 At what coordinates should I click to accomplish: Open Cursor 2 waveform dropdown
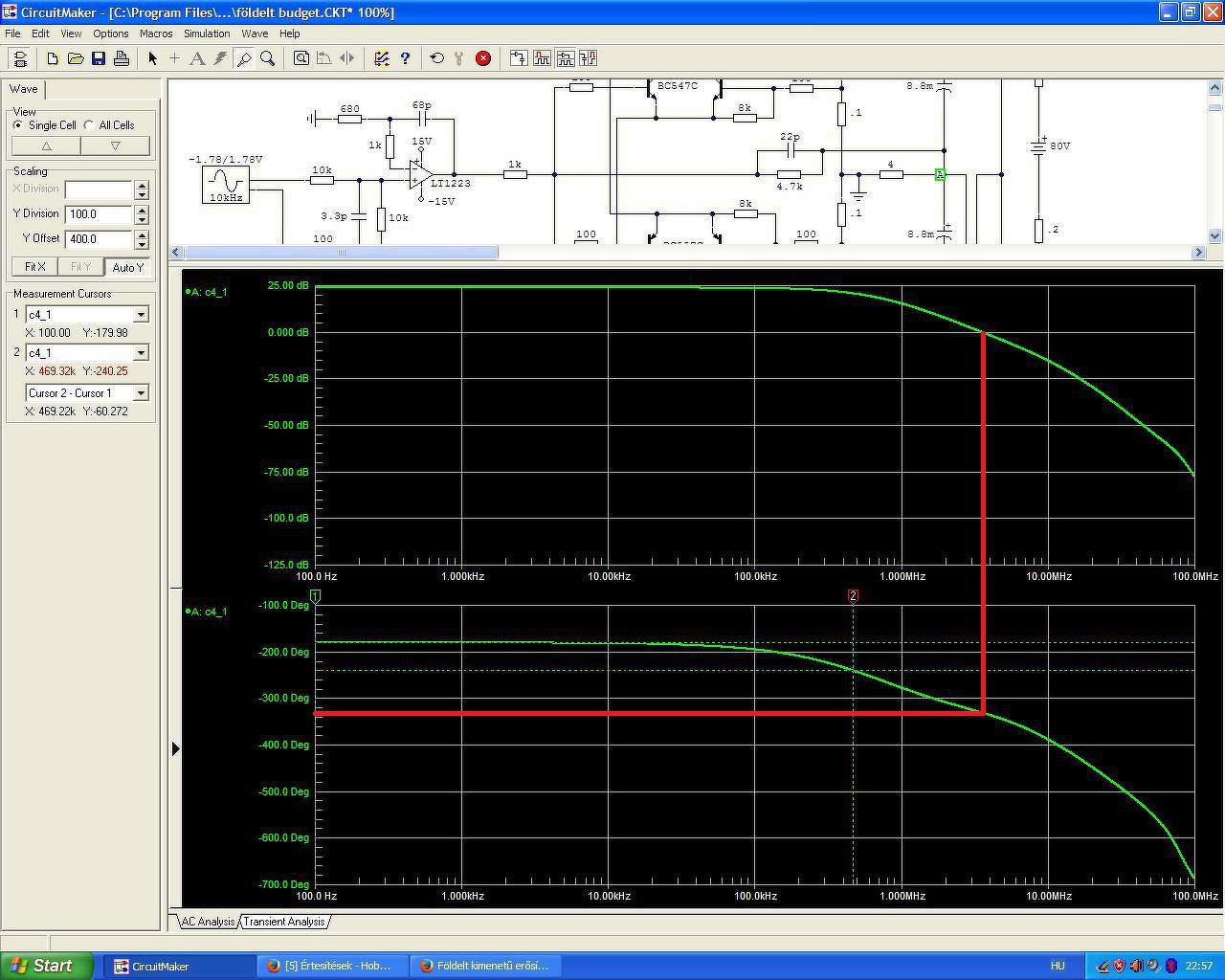click(141, 353)
